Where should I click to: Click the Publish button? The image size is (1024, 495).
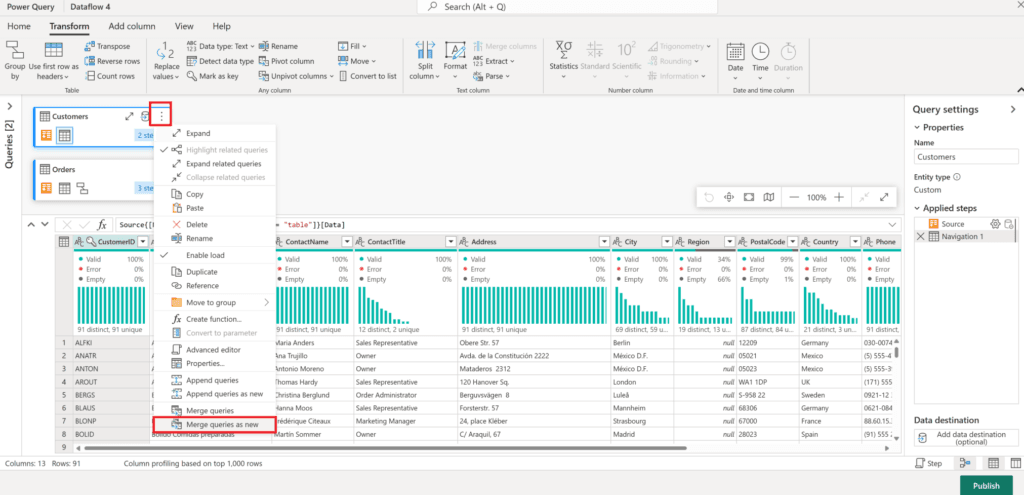tap(986, 485)
